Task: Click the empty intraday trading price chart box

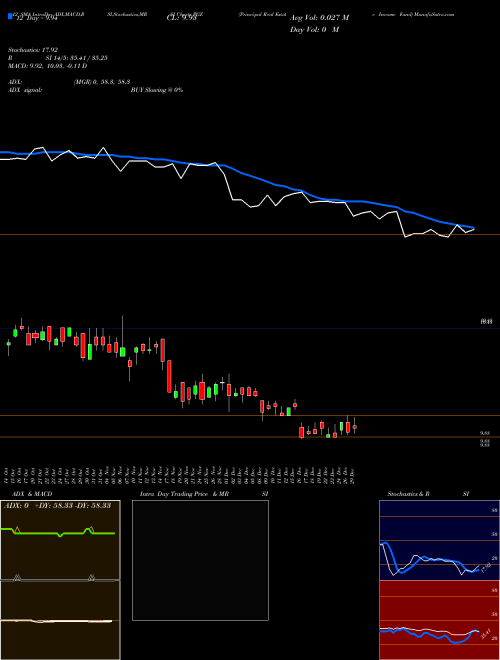Action: click(x=200, y=560)
